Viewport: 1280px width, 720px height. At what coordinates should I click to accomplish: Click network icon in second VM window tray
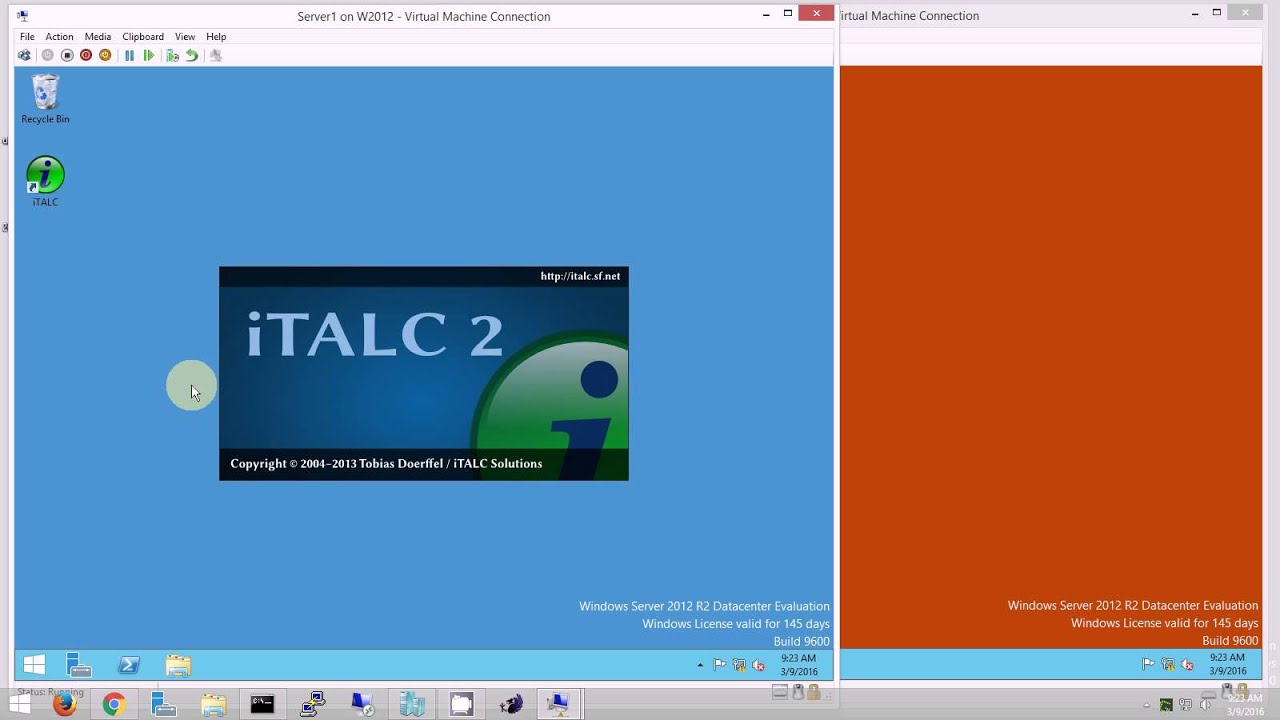1168,665
